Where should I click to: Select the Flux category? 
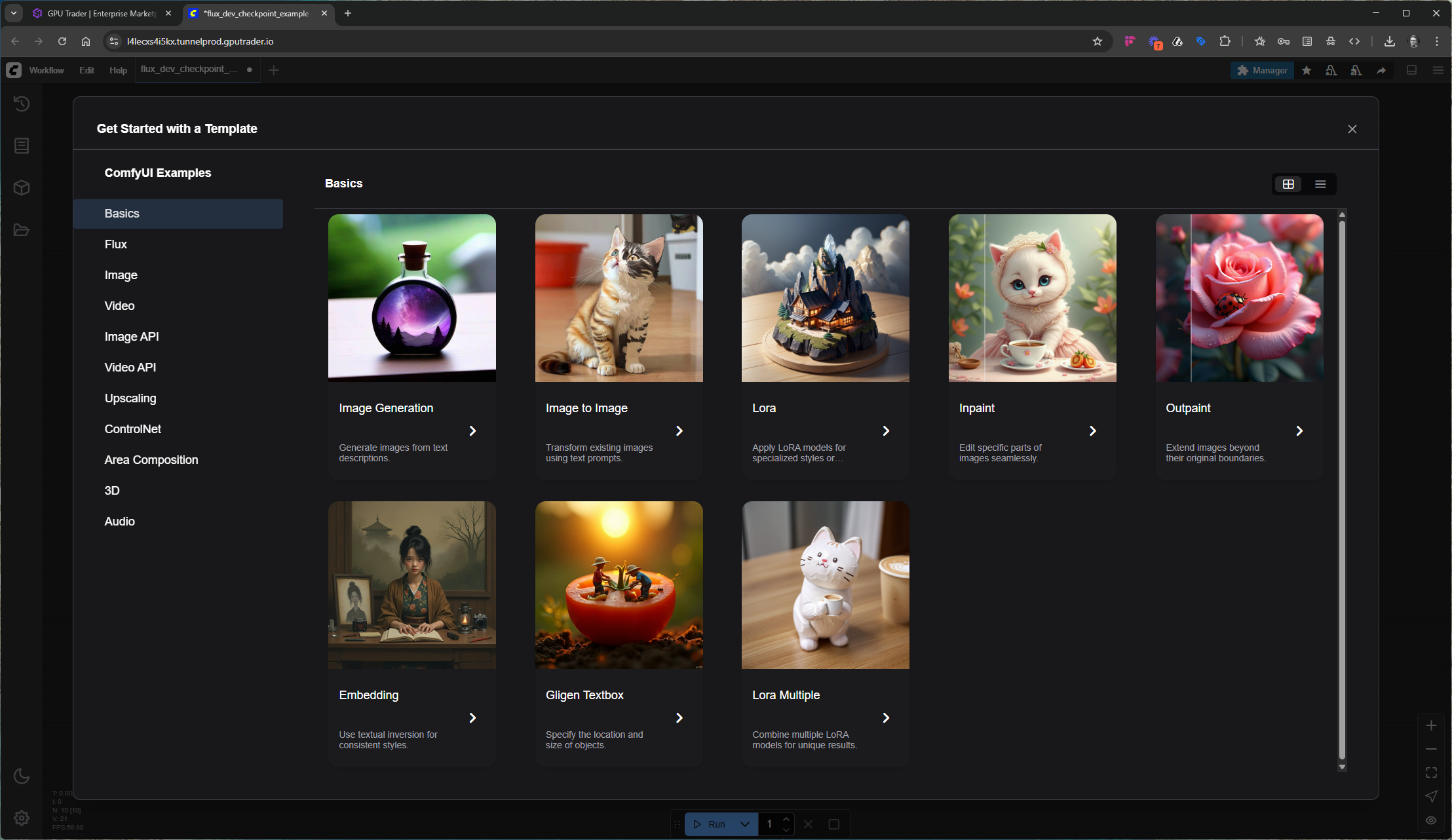click(116, 244)
